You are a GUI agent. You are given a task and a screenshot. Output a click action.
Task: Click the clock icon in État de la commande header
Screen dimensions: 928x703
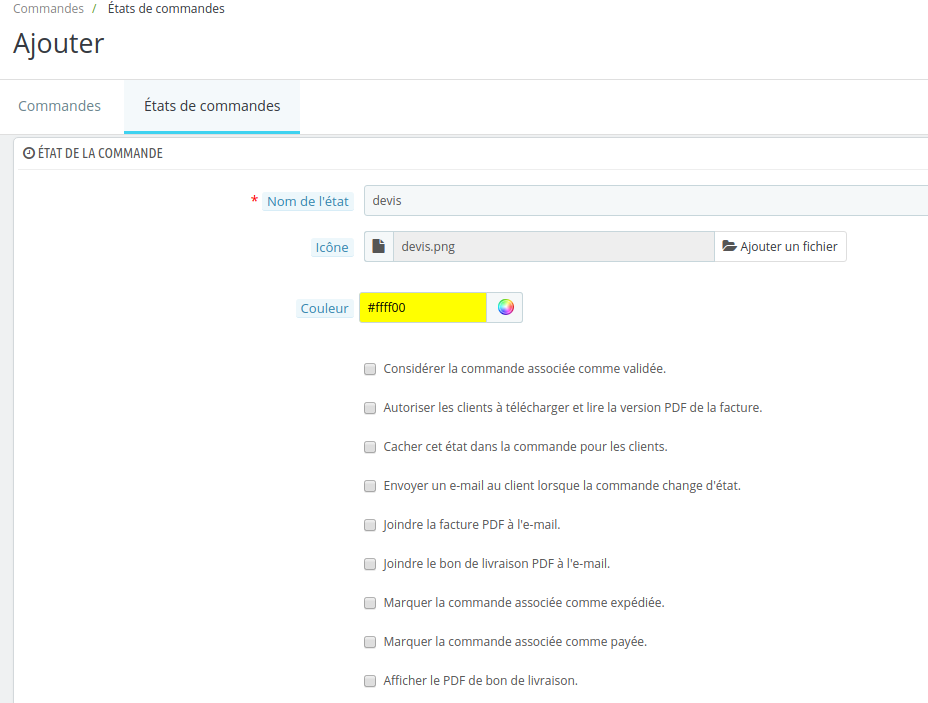(x=28, y=153)
